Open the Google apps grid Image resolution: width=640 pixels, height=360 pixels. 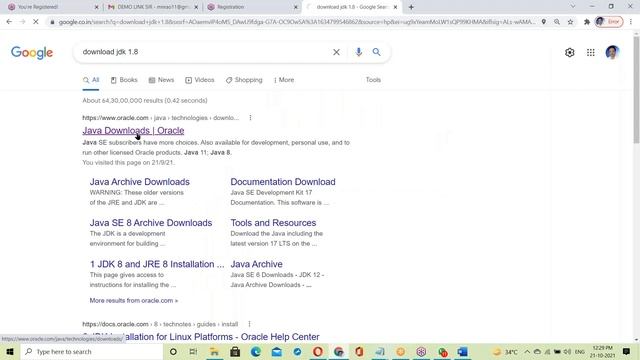click(591, 52)
